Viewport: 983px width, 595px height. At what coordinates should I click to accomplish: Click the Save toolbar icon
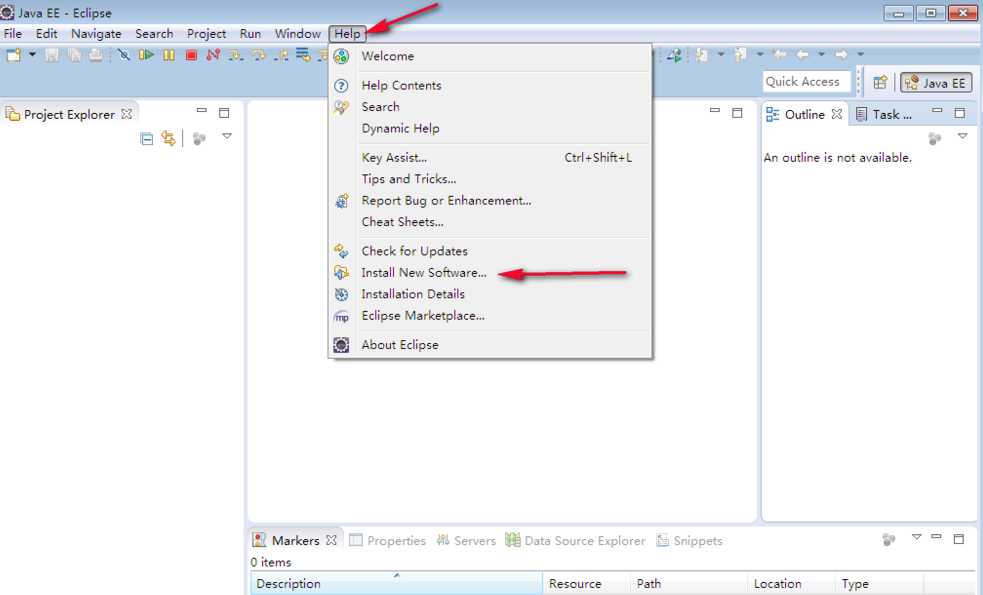point(51,55)
